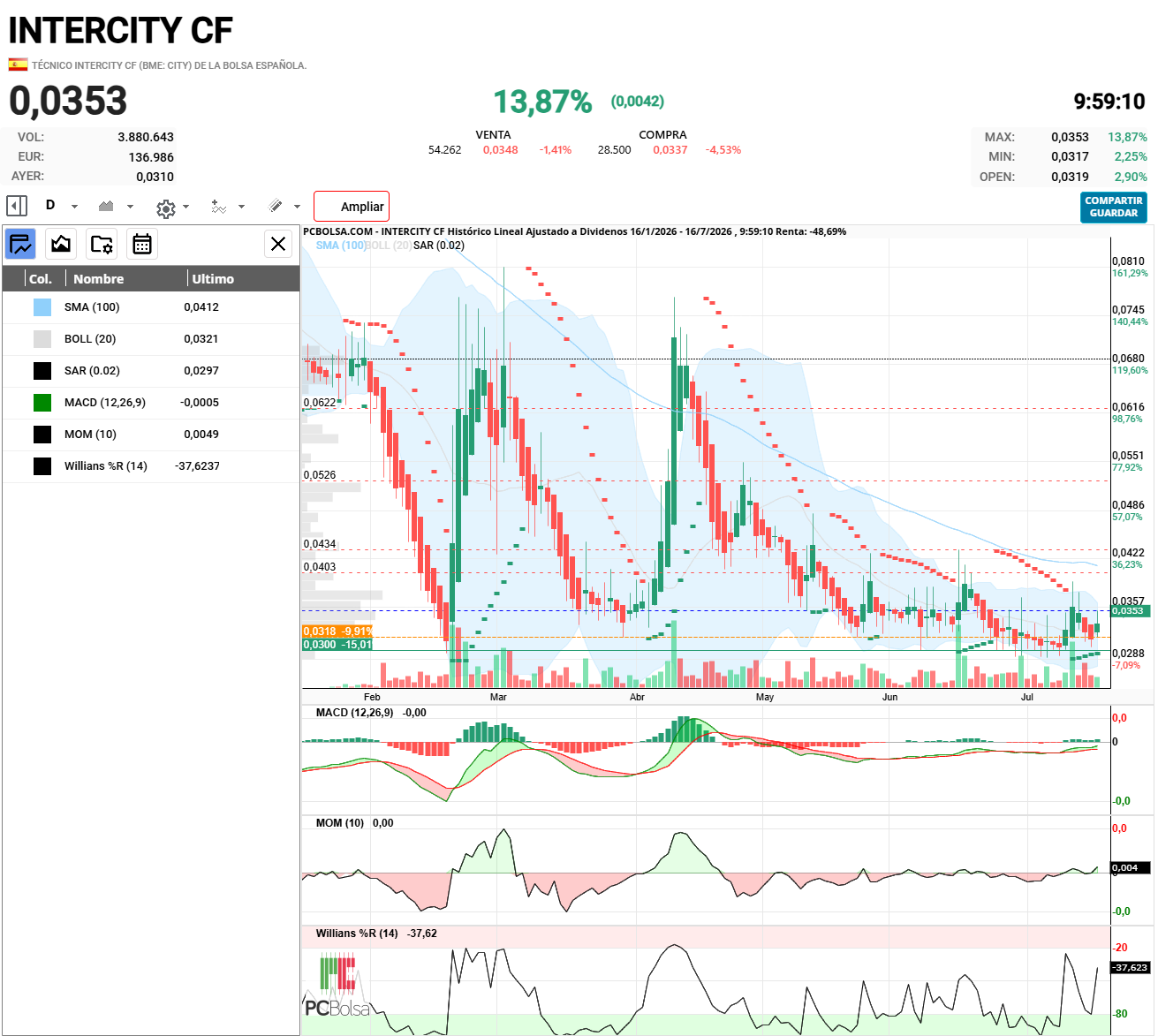Image resolution: width=1158 pixels, height=1036 pixels.
Task: Click the Williams value marker -37,623
Action: 1131,967
